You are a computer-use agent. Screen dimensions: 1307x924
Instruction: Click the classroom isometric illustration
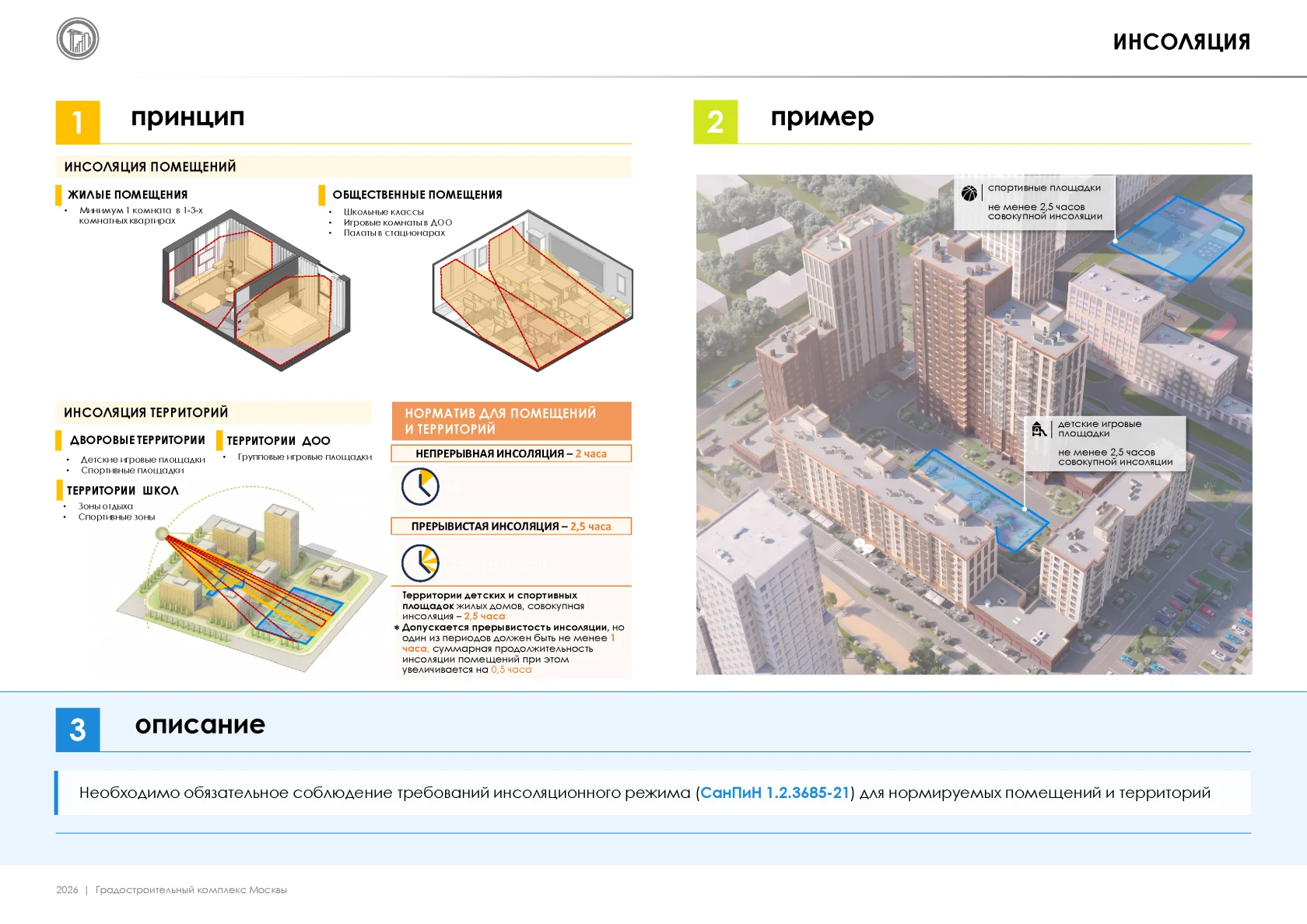(x=533, y=290)
